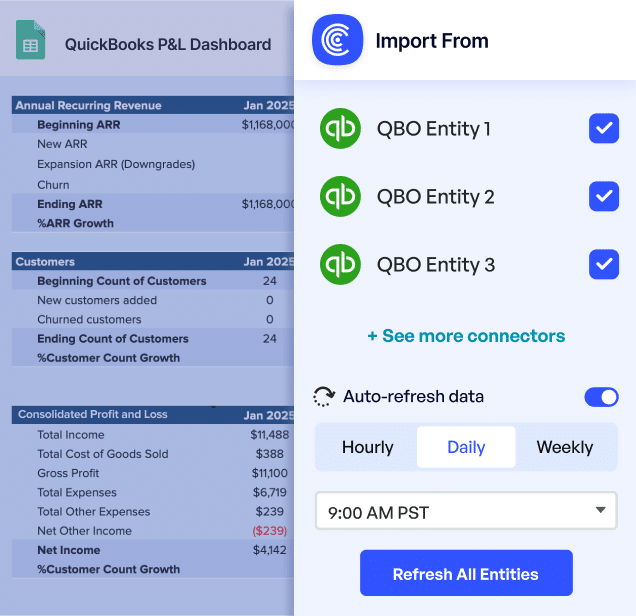
Task: Click the QuickBooks P&L Dashboard title
Action: coord(168,44)
